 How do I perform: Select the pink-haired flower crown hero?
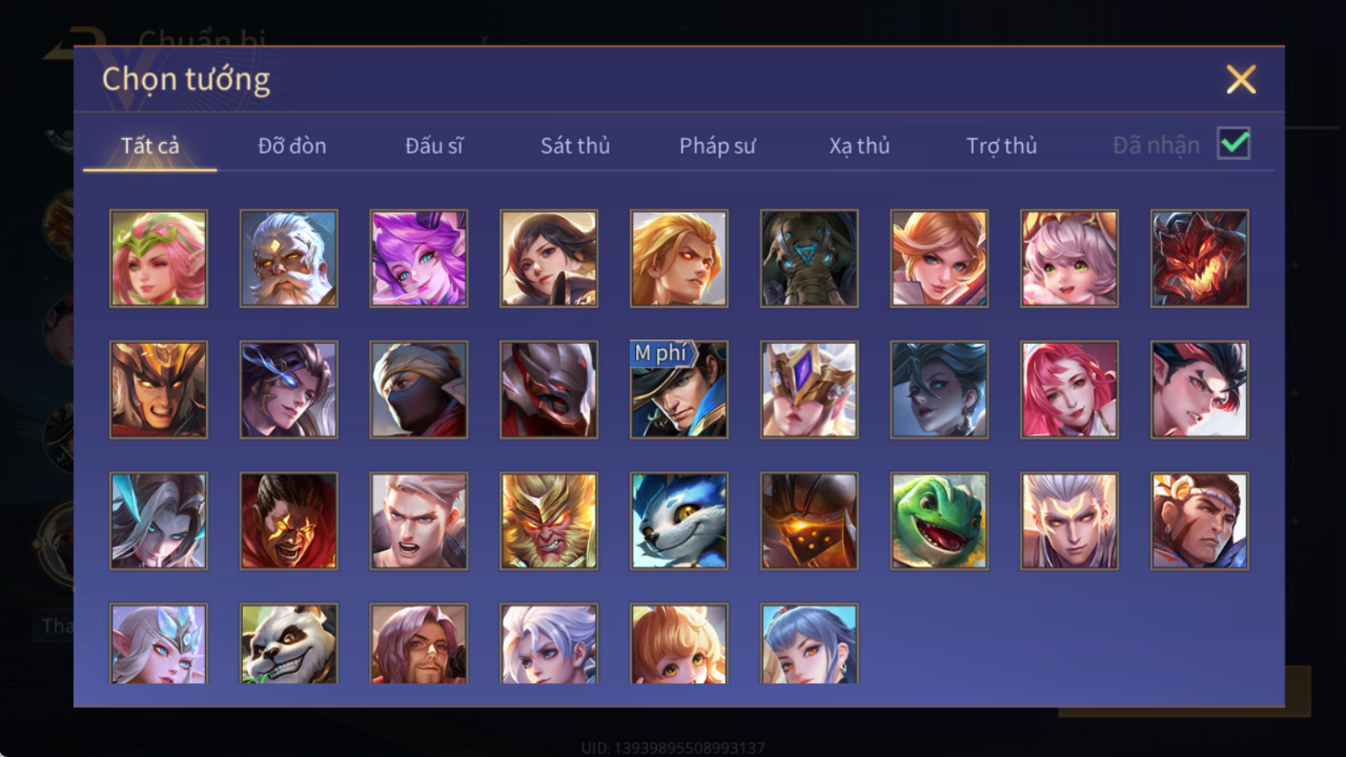159,258
